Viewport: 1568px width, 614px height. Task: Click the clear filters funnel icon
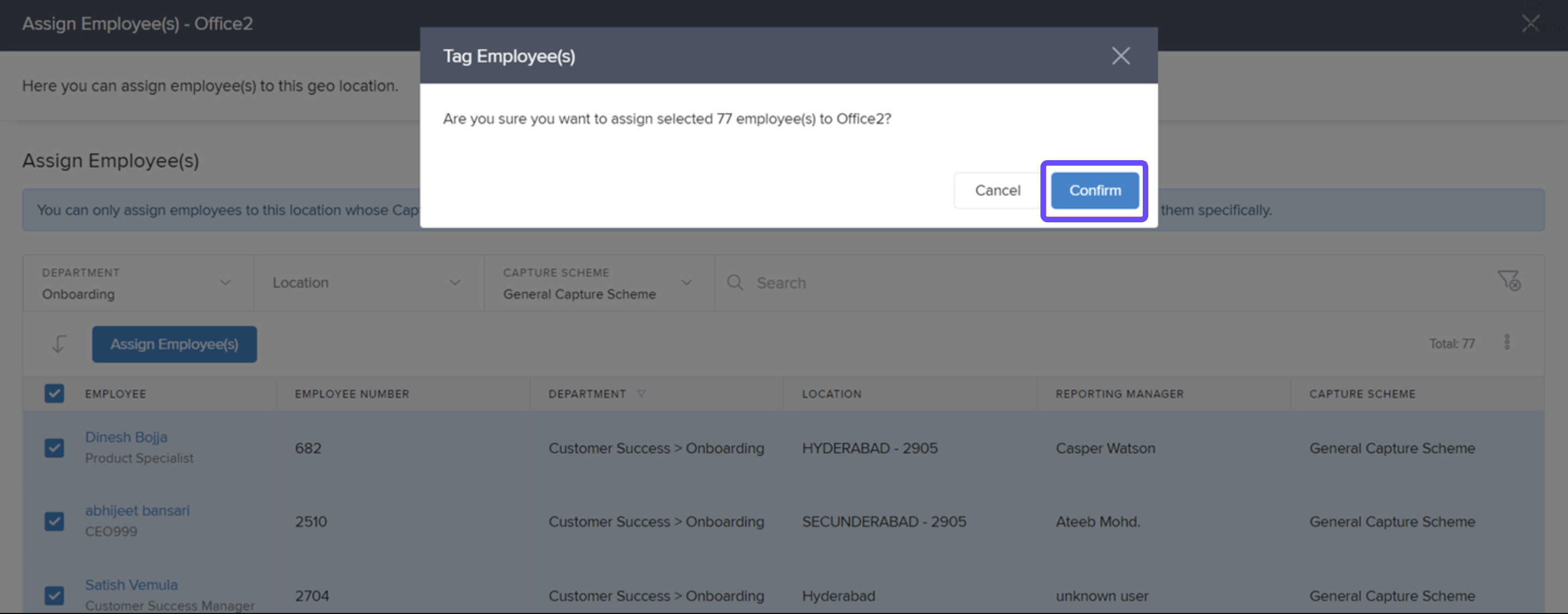(x=1508, y=281)
